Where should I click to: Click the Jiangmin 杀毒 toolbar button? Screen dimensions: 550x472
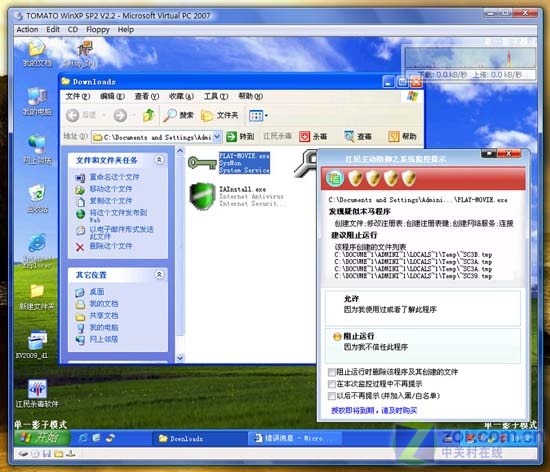click(313, 136)
